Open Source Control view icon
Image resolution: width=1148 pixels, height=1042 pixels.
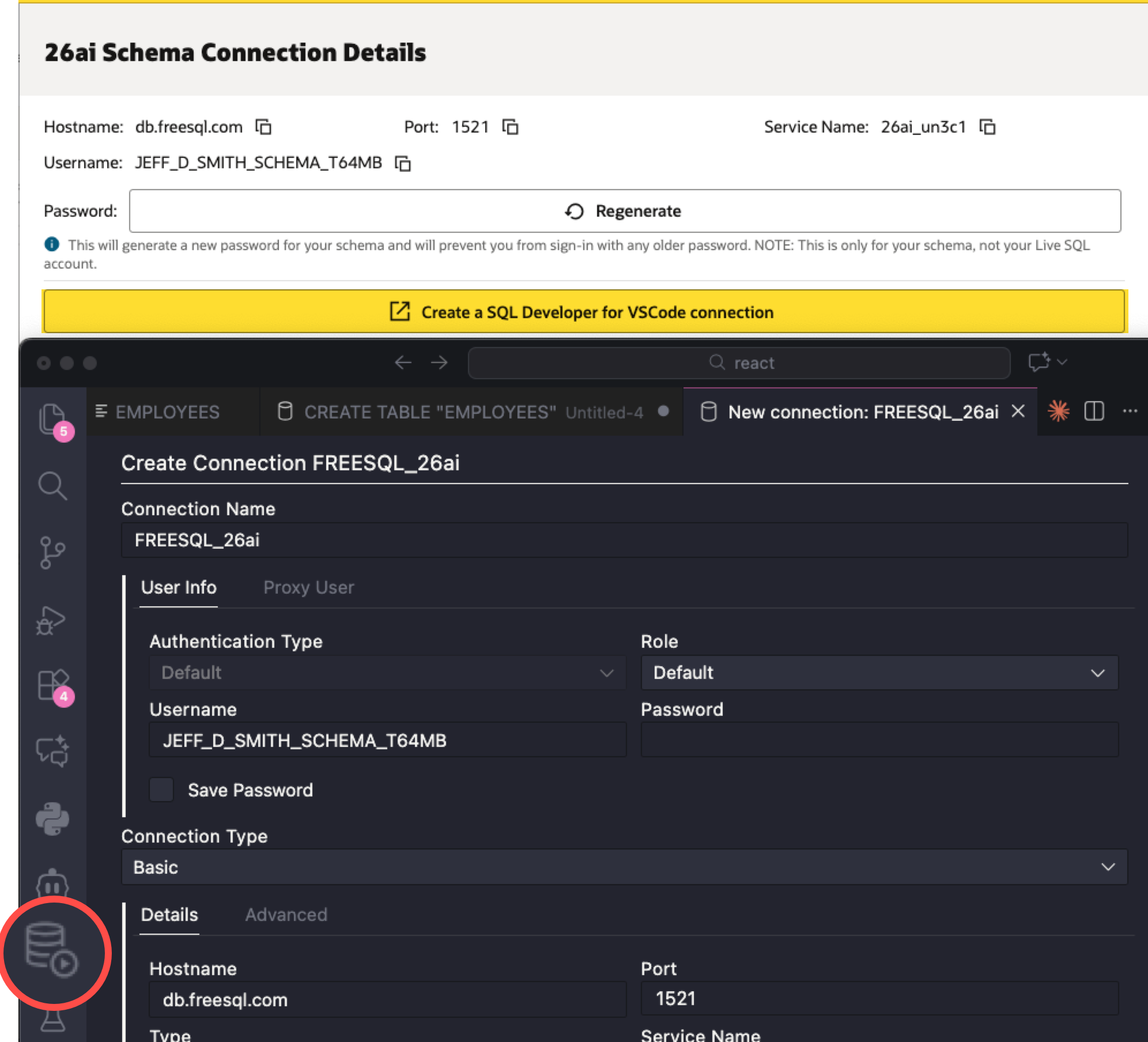[x=52, y=553]
